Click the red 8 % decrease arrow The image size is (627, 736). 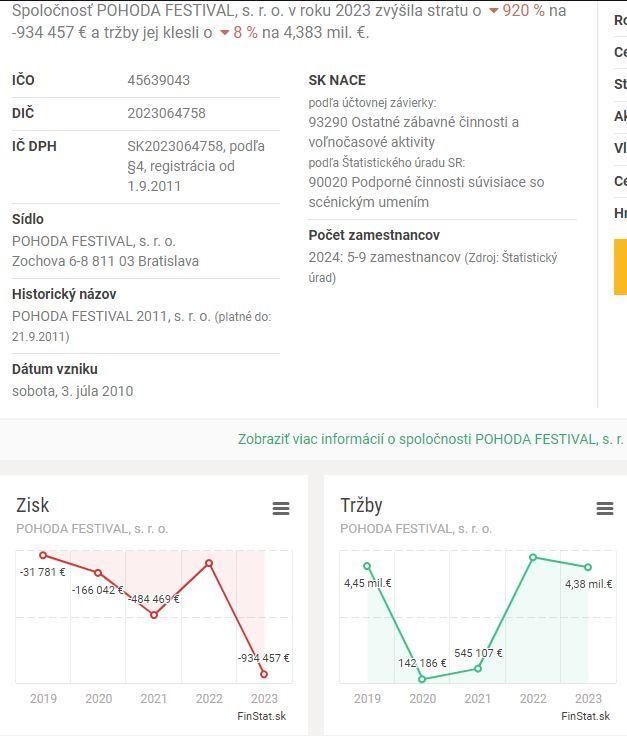tap(225, 32)
